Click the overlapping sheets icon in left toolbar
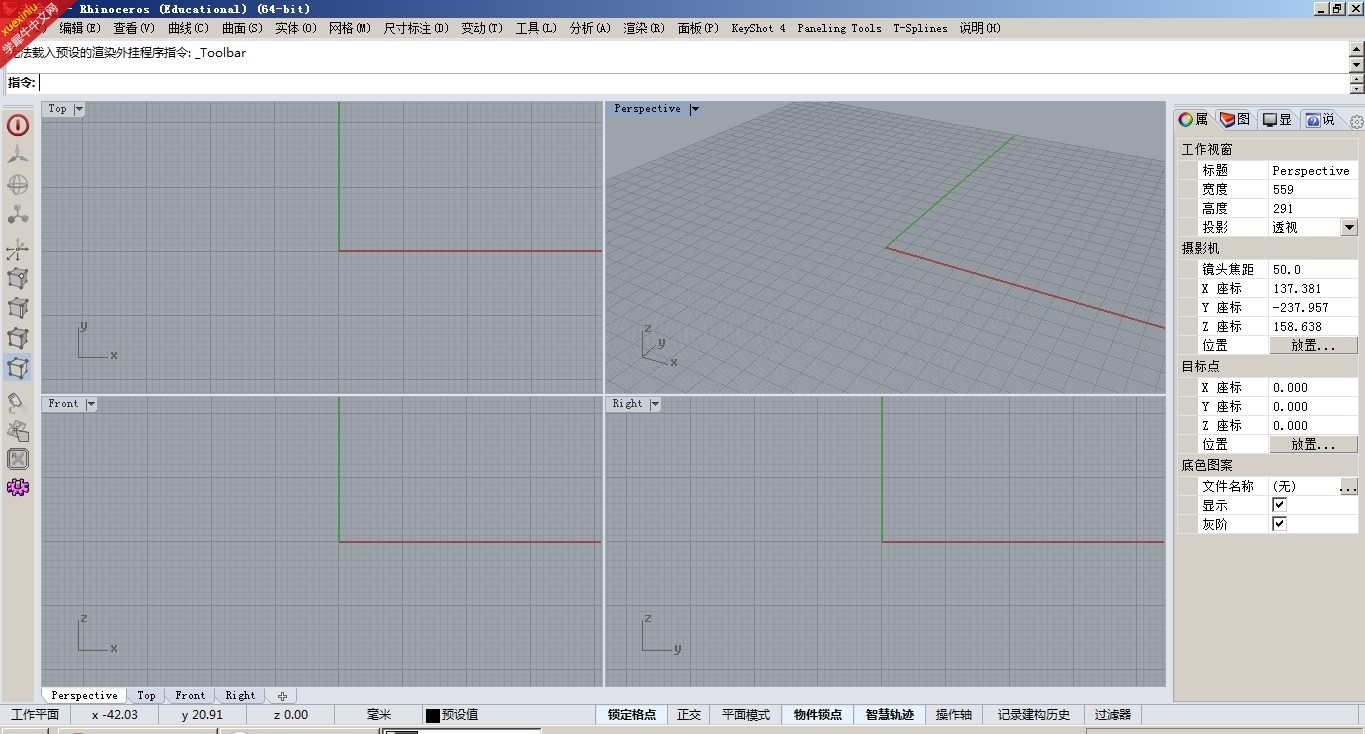Screen dimensions: 1365x734 tap(18, 431)
